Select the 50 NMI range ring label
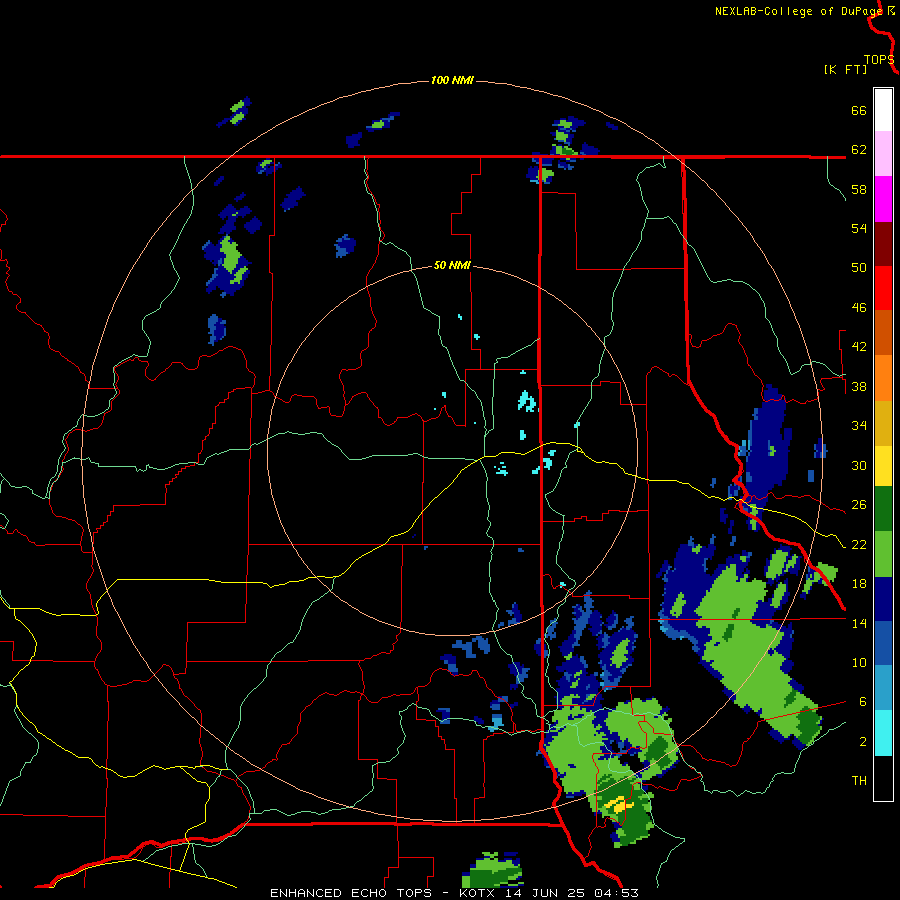This screenshot has width=900, height=900. 452,265
